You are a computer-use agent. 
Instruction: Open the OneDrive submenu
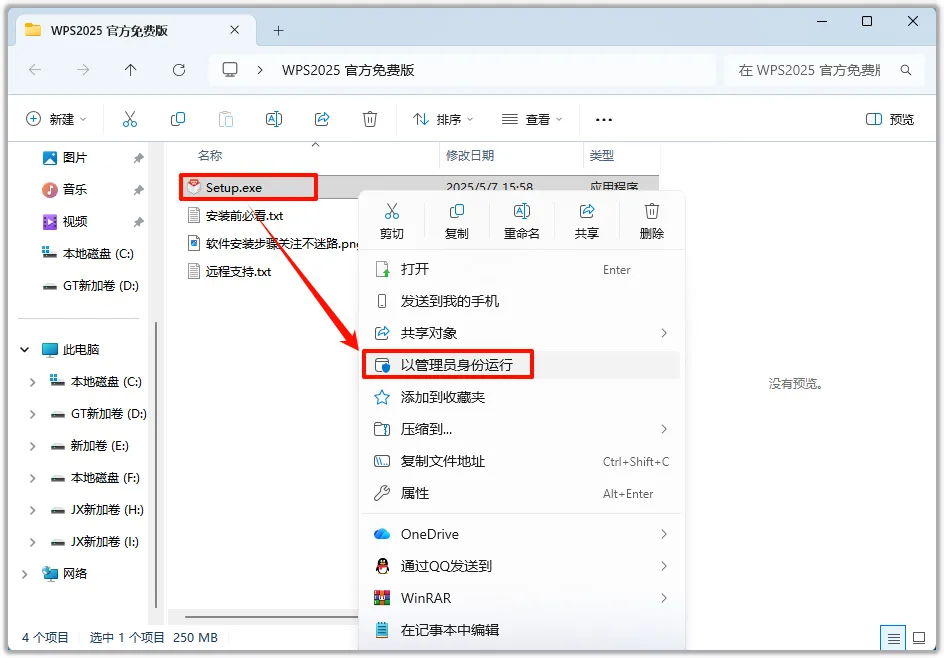click(521, 534)
